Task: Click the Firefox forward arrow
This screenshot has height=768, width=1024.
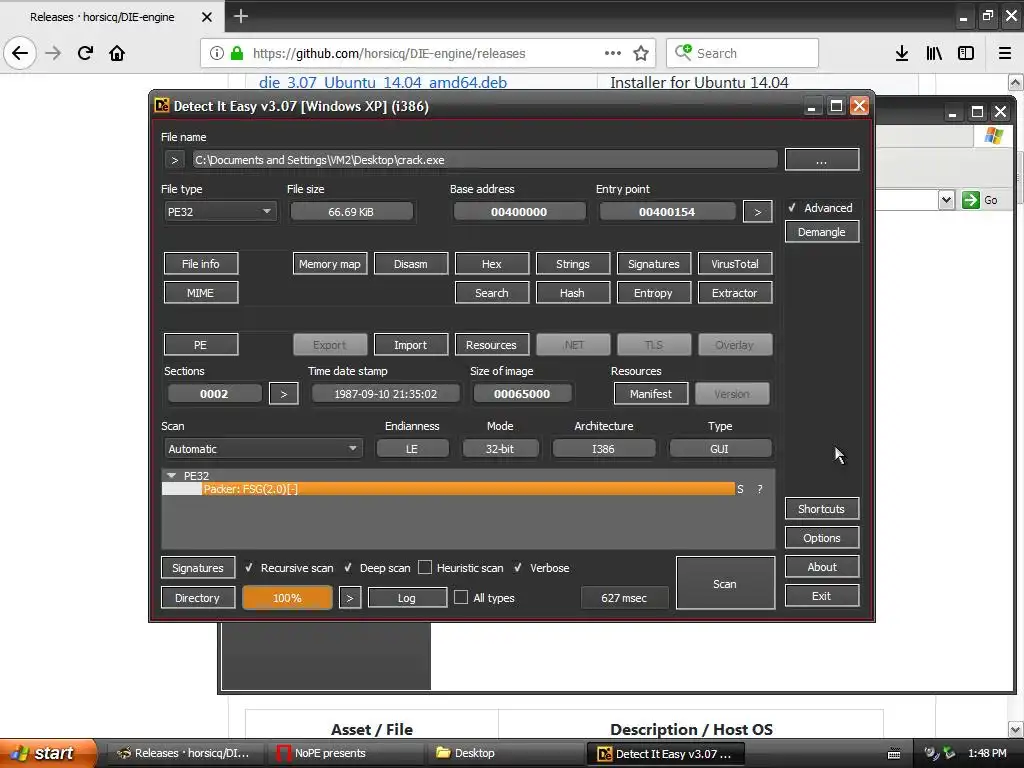Action: [53, 53]
